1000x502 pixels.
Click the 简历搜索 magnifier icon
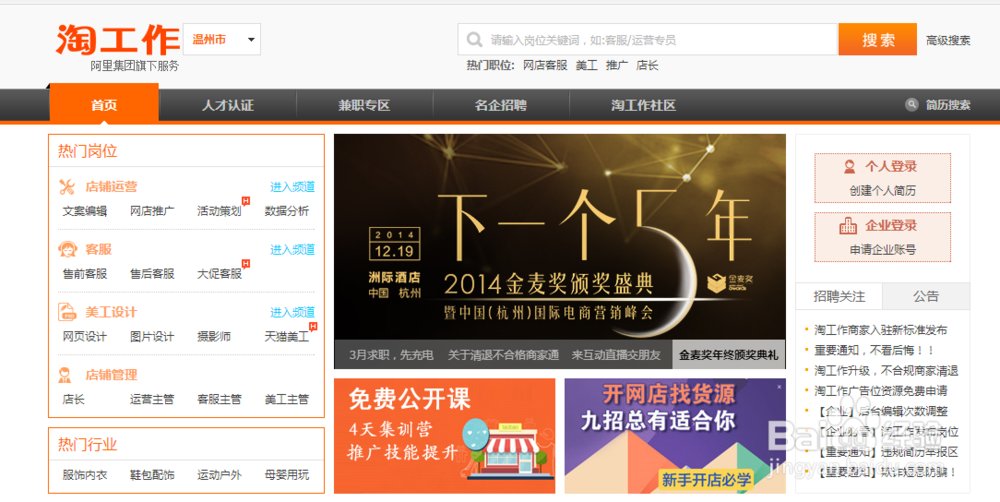pos(912,105)
